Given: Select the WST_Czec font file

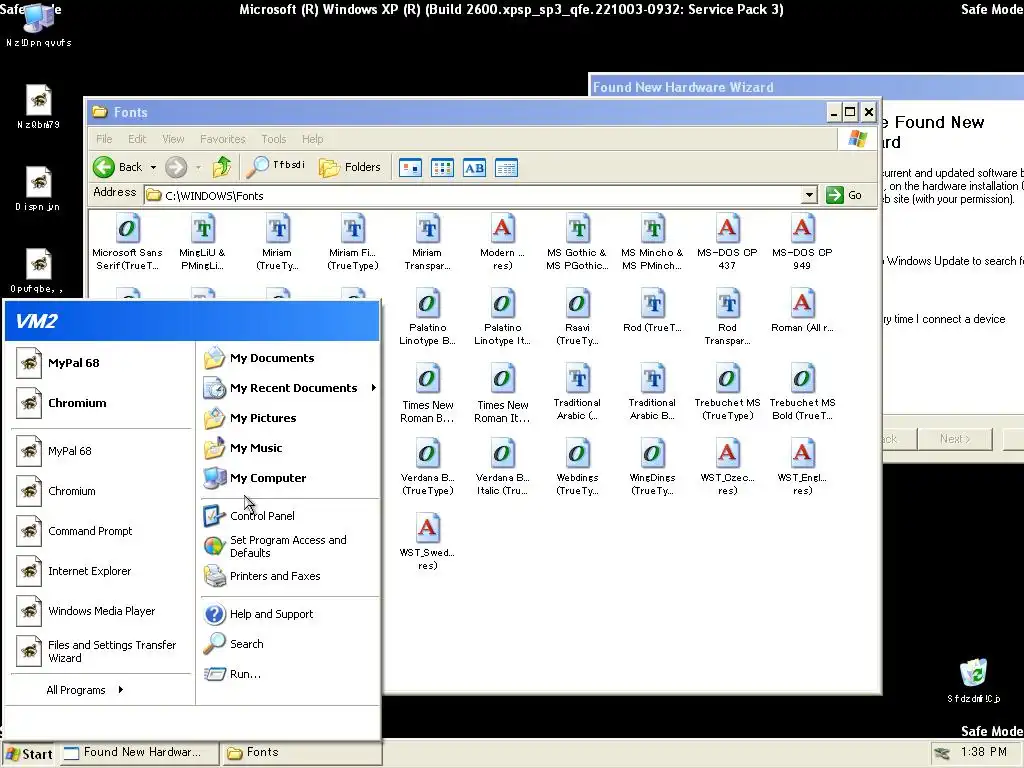Looking at the screenshot, I should (727, 454).
